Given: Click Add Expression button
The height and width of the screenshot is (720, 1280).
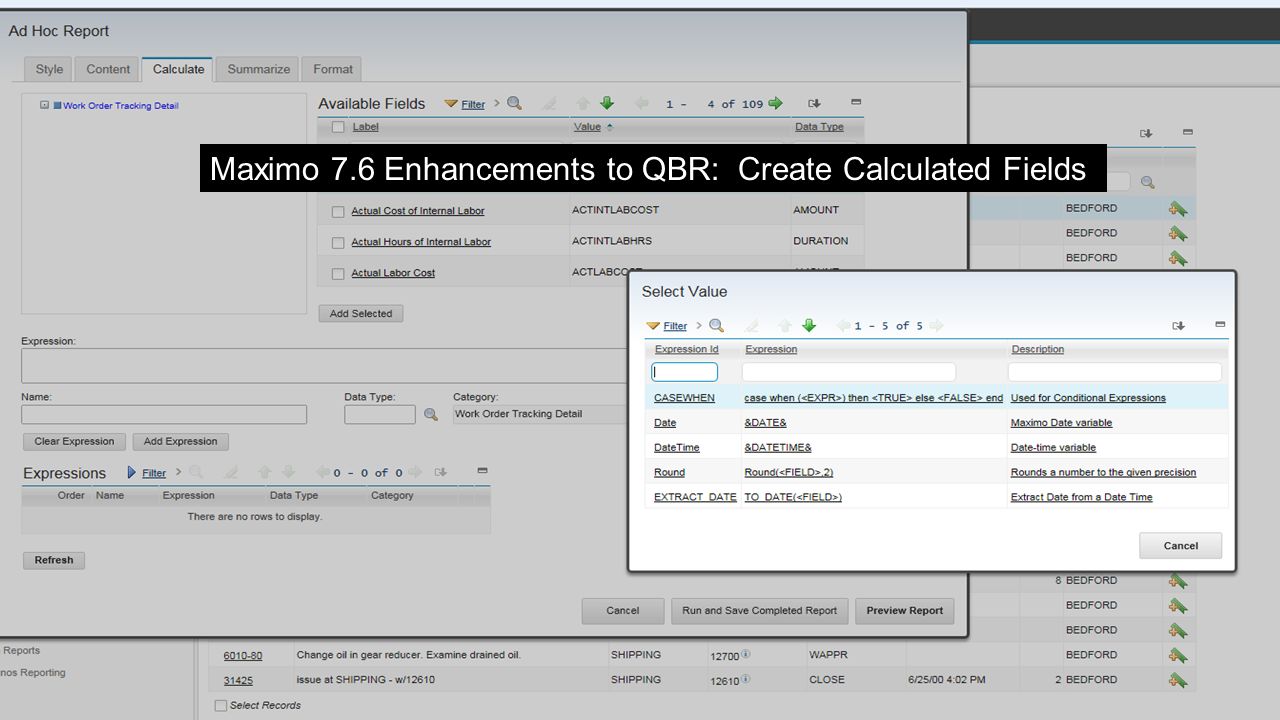Looking at the screenshot, I should click(x=180, y=441).
